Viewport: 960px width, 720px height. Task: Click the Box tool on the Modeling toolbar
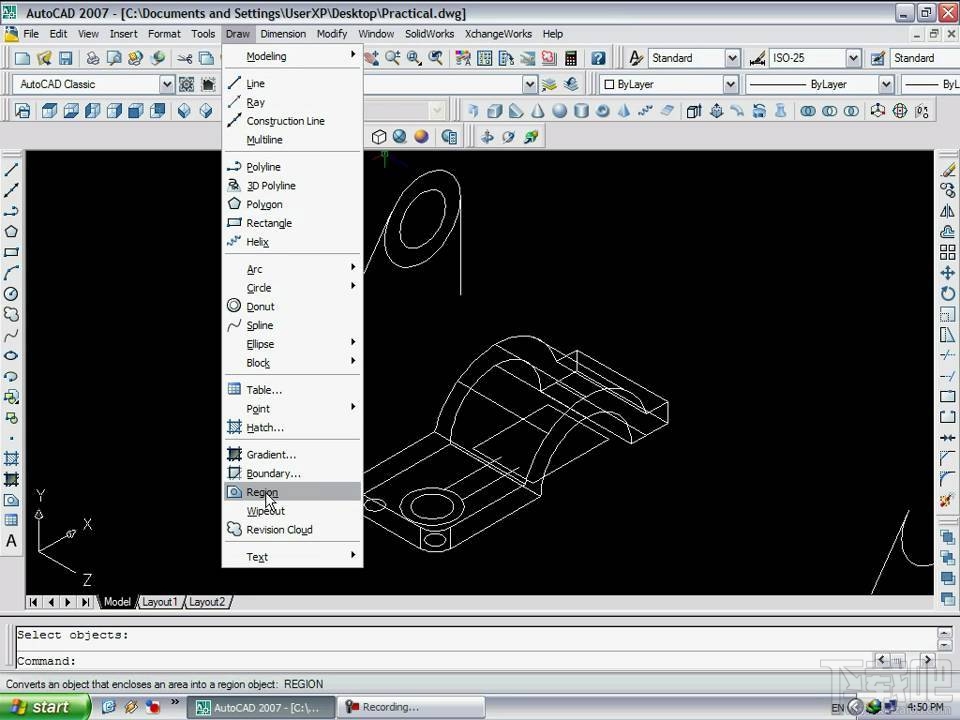[47, 111]
